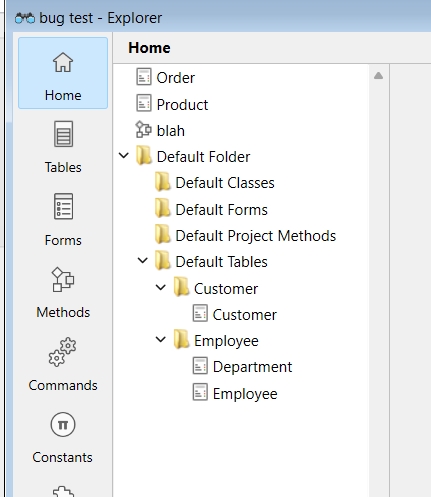Open the Commands gears page
Viewport: 431px width, 497px height.
pos(63,365)
